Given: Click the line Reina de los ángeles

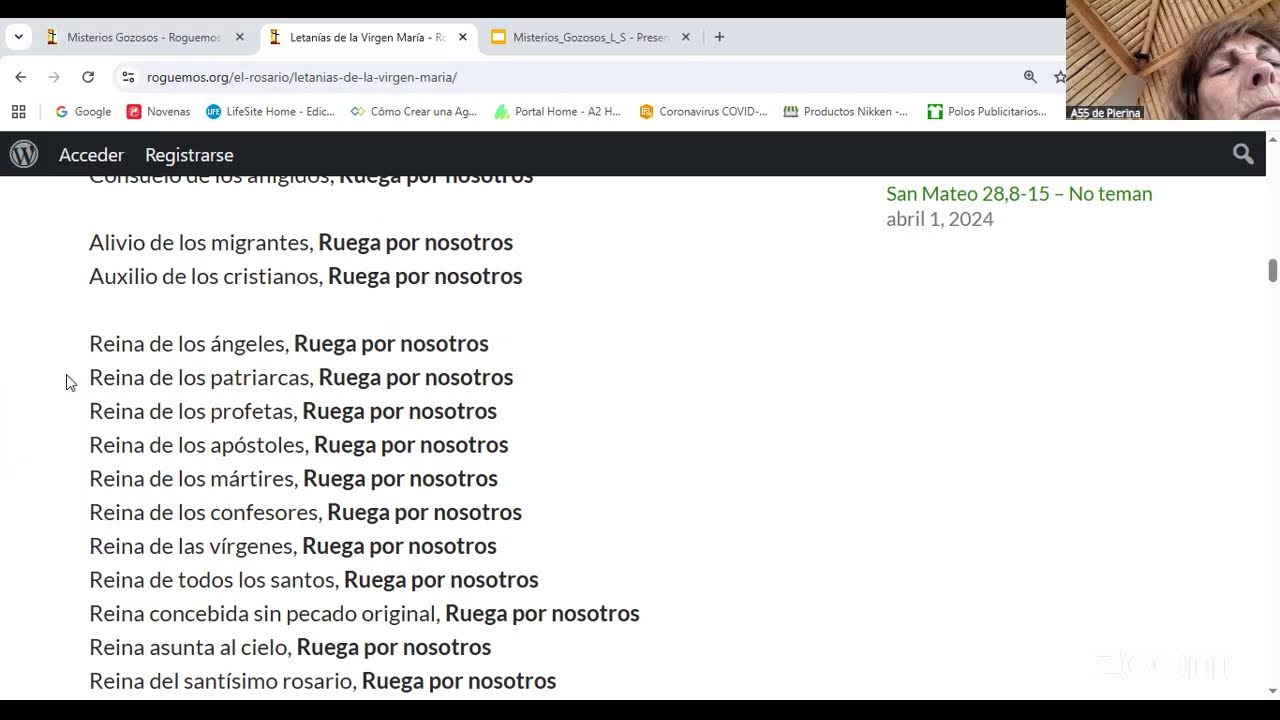Looking at the screenshot, I should (x=289, y=343).
